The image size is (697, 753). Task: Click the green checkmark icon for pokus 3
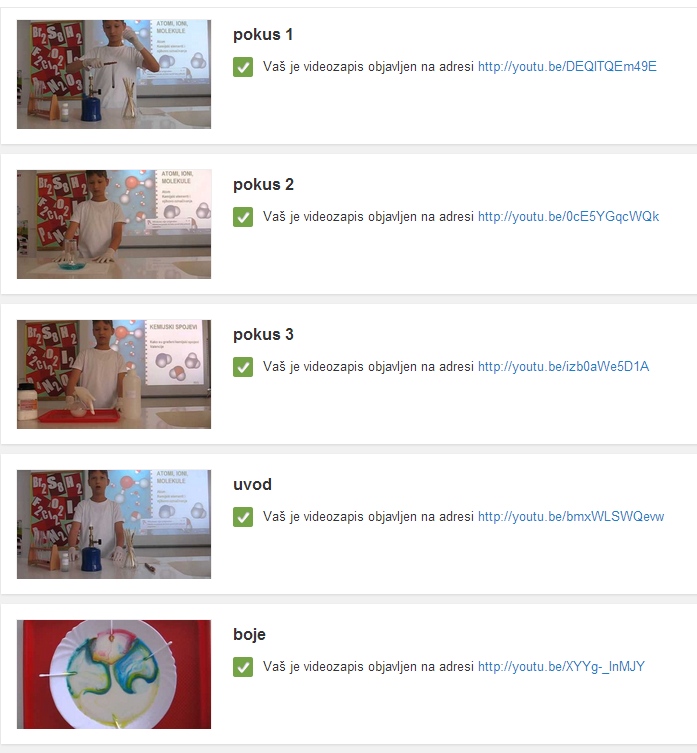(243, 367)
